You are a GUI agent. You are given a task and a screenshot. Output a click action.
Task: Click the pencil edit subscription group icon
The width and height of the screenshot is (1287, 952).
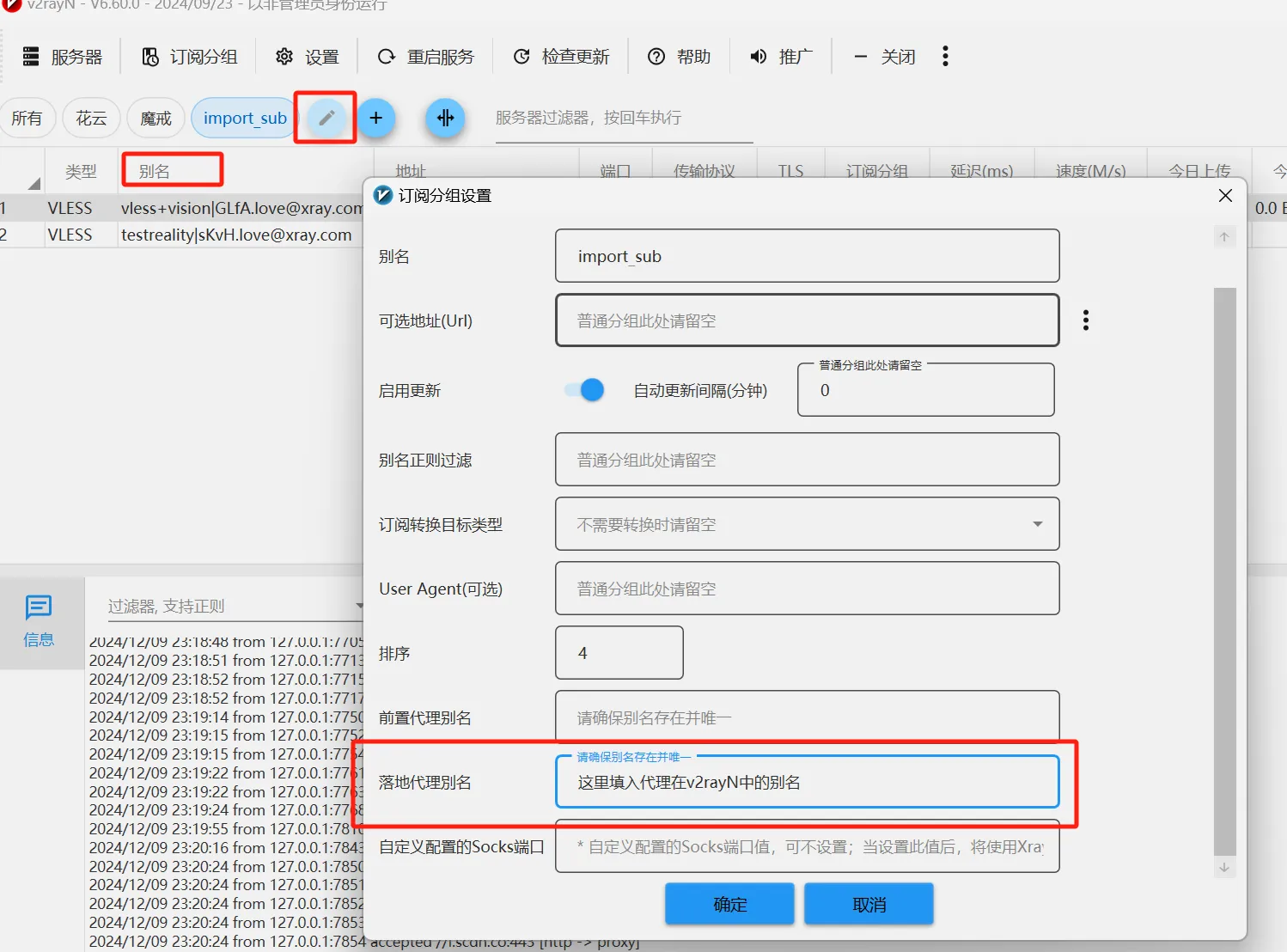pos(326,118)
